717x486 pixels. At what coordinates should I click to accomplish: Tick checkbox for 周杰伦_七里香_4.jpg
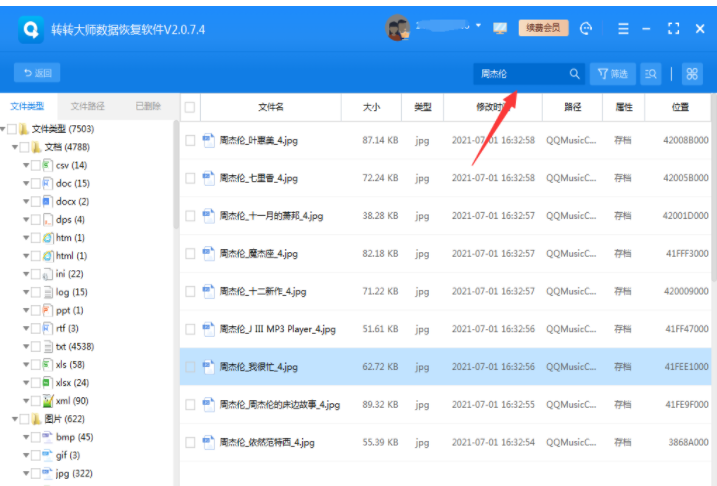[x=190, y=178]
